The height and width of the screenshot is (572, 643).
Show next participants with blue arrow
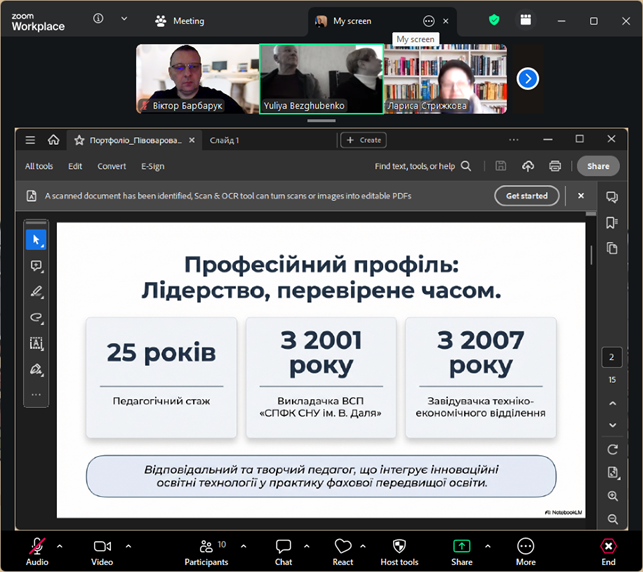coord(528,78)
